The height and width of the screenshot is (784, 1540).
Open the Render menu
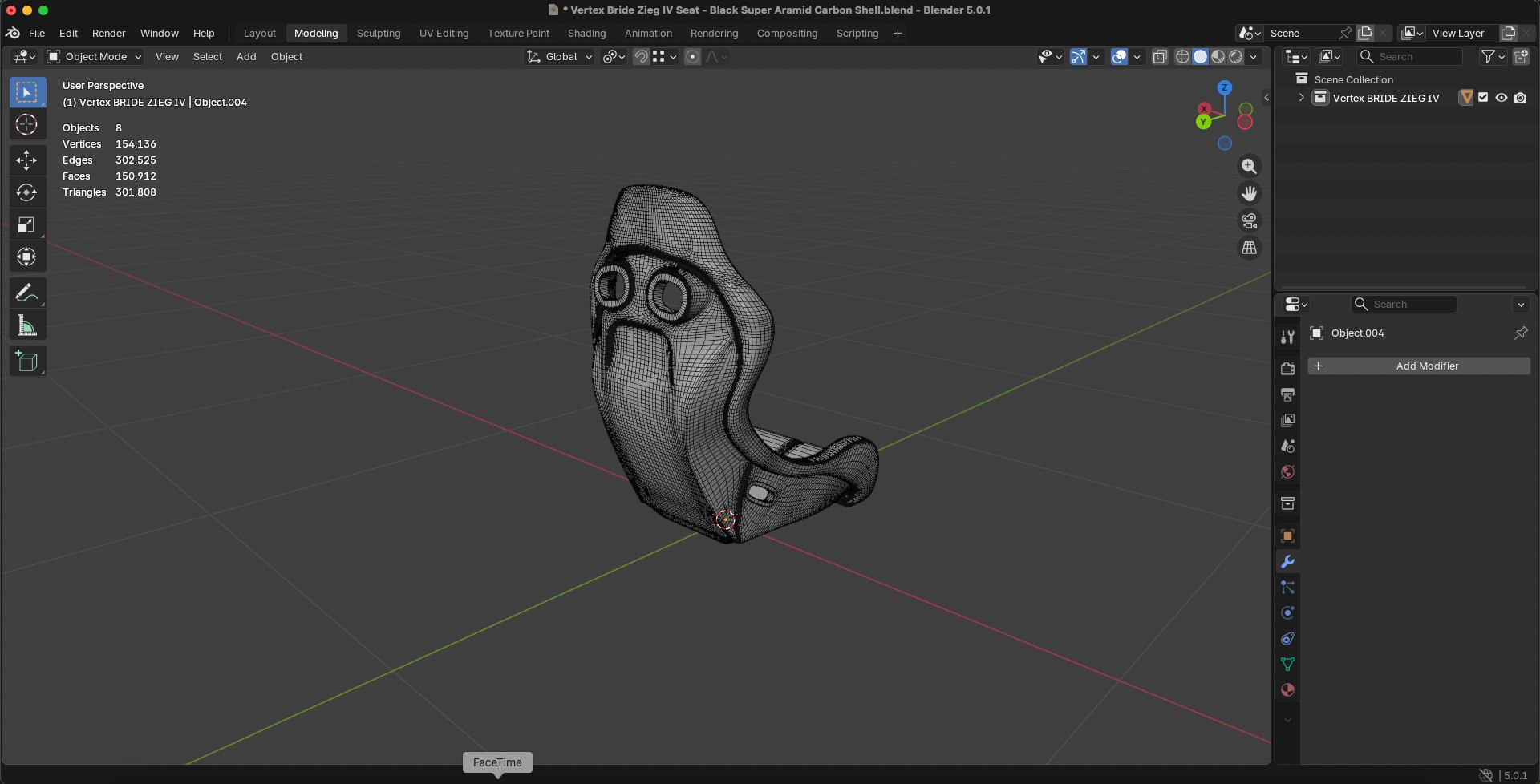pyautogui.click(x=109, y=34)
